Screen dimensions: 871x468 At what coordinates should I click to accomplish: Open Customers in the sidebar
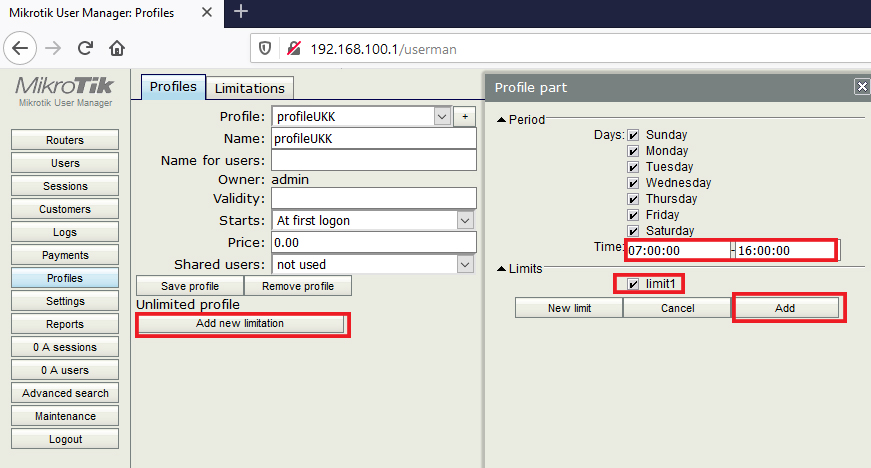(x=65, y=209)
